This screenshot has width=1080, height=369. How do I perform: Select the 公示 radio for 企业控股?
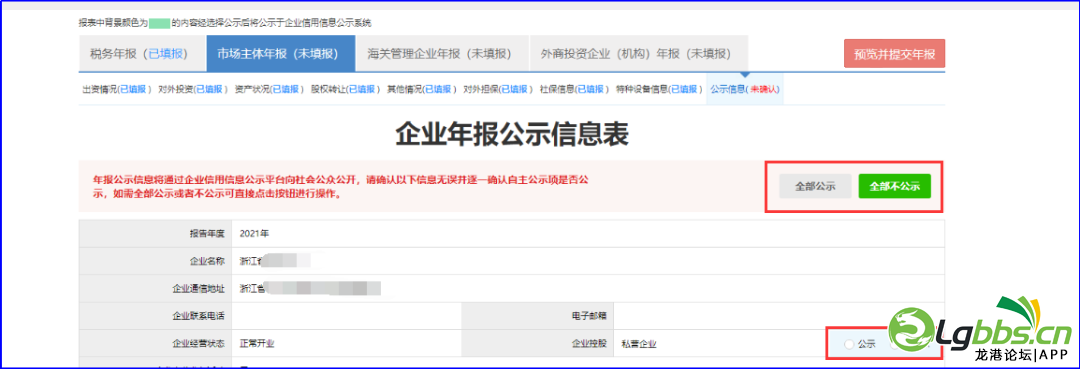pyautogui.click(x=849, y=344)
